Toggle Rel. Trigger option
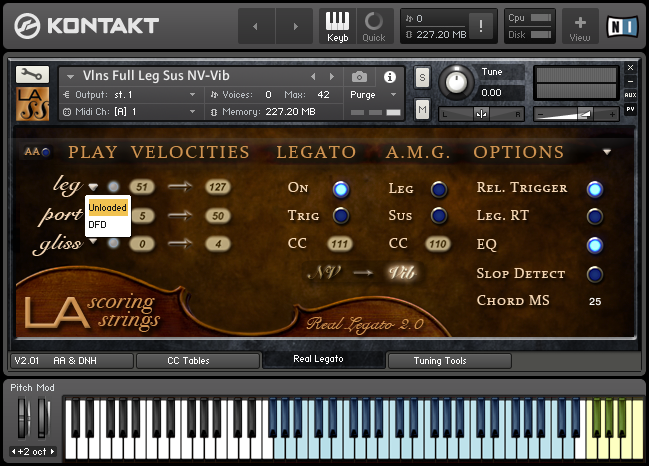 tap(595, 189)
